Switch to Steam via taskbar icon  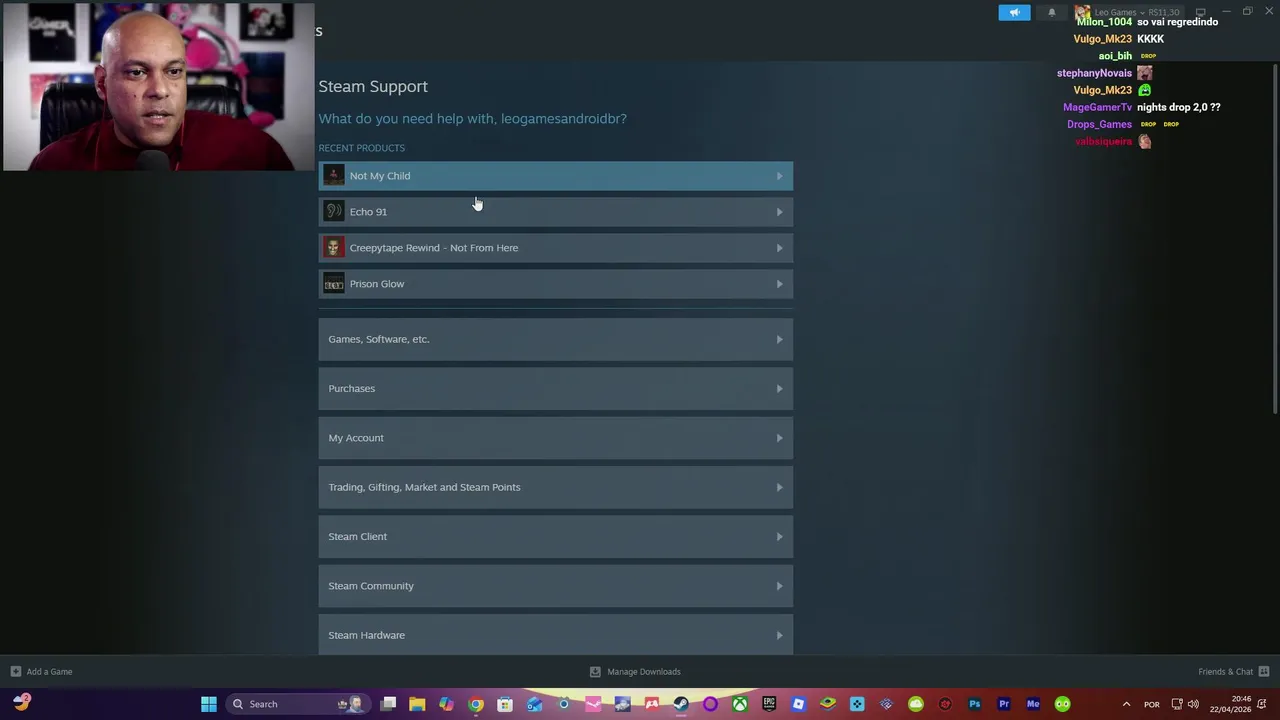click(x=681, y=704)
